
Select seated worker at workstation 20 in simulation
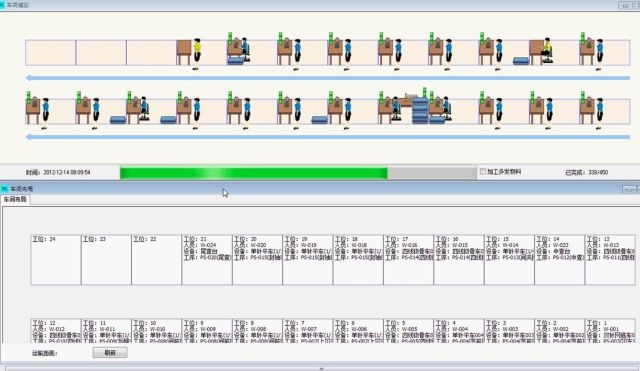245,50
